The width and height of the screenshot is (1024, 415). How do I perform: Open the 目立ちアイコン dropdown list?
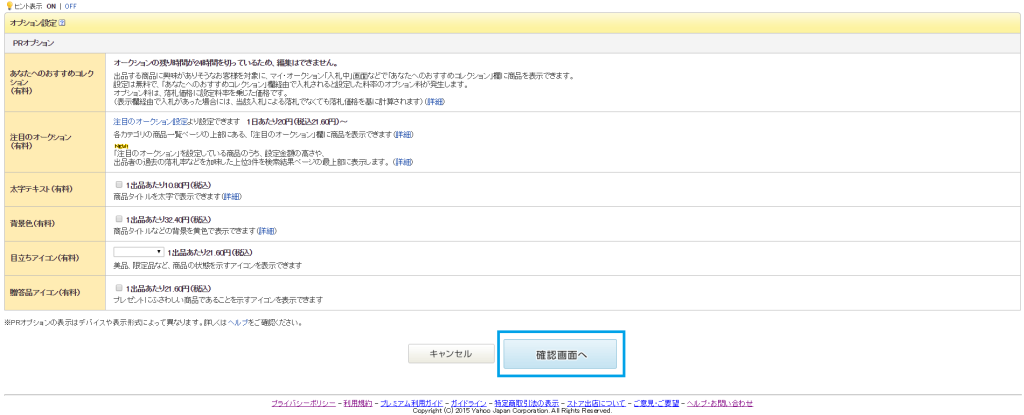(138, 253)
